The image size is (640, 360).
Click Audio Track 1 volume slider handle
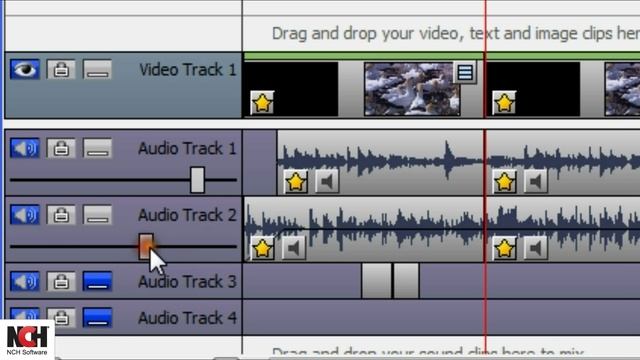click(x=198, y=180)
